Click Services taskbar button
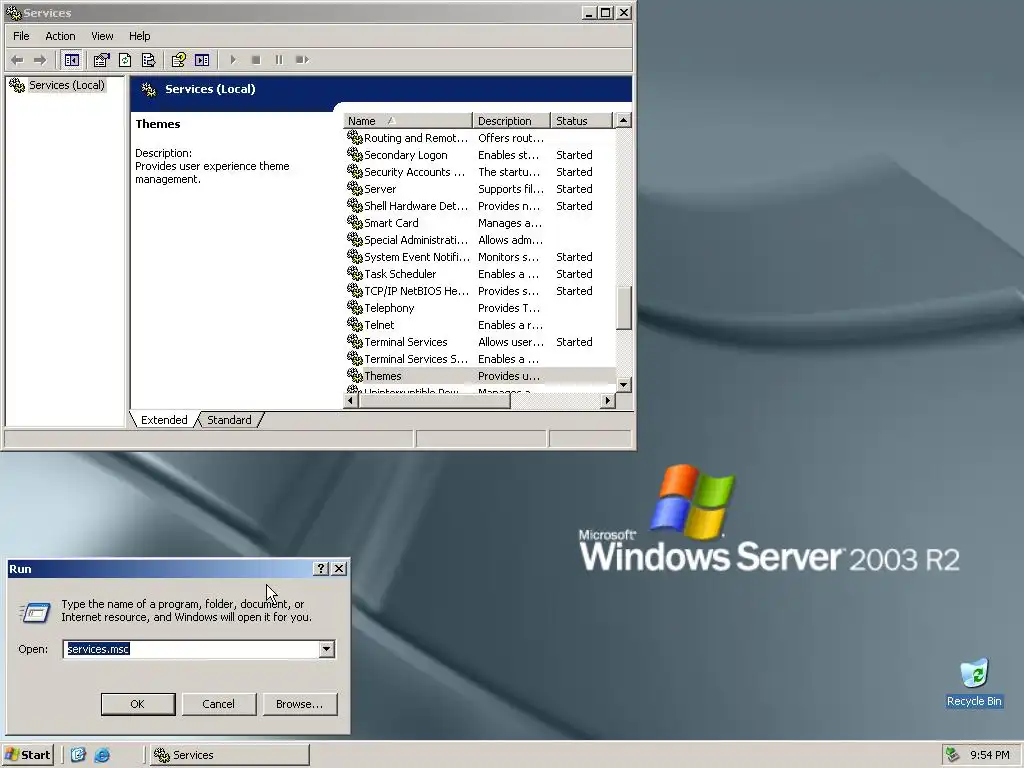The width and height of the screenshot is (1024, 768). coord(230,755)
